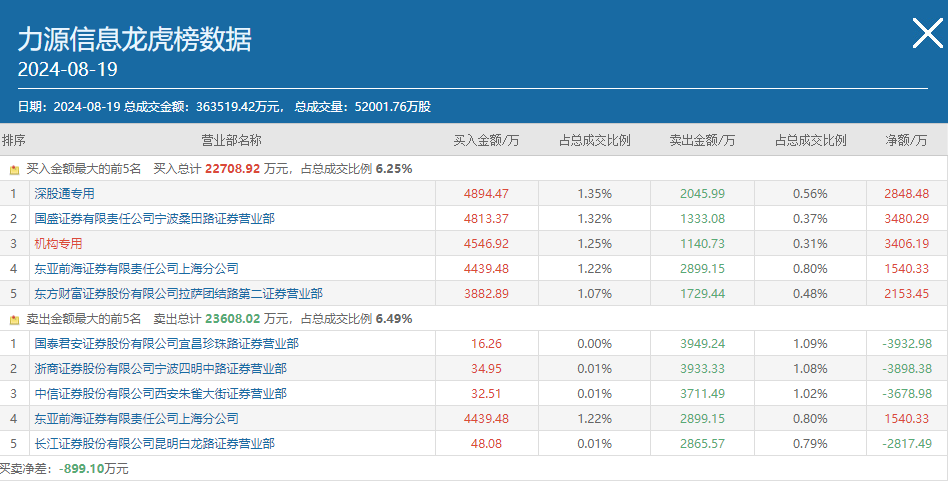Click the icon beside 买入金额最大的前5名
Screen dimensions: 948x481
tap(15, 170)
